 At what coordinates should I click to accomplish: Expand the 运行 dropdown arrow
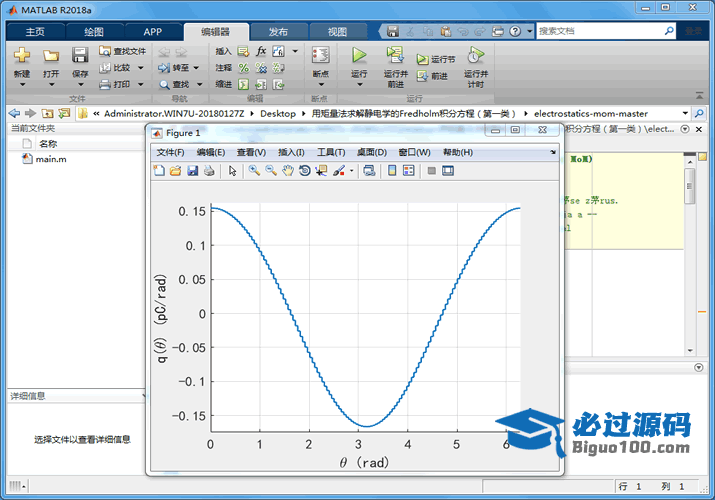coord(359,85)
